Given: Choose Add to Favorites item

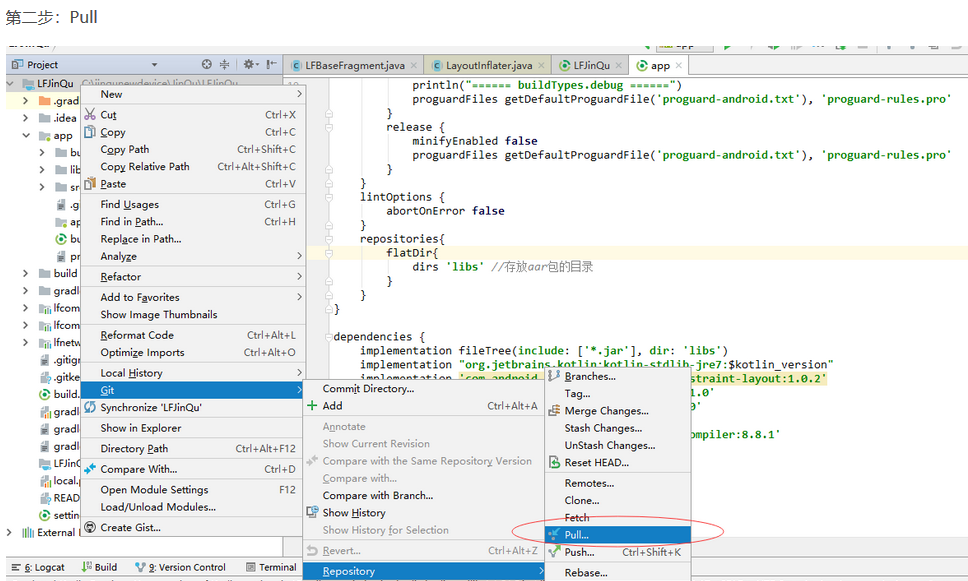Looking at the screenshot, I should click(193, 297).
